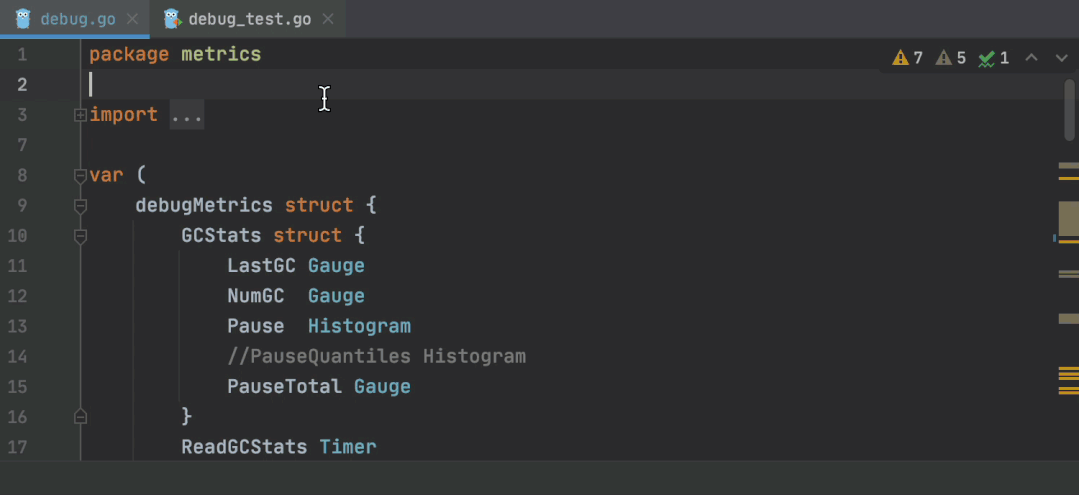Click the Go gopher icon on debug.go tab
Viewport: 1079px width, 495px height.
click(23, 19)
